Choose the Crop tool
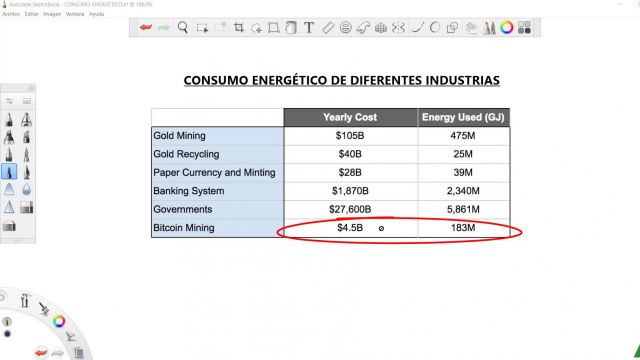Image resolution: width=640 pixels, height=360 pixels. pyautogui.click(x=239, y=27)
